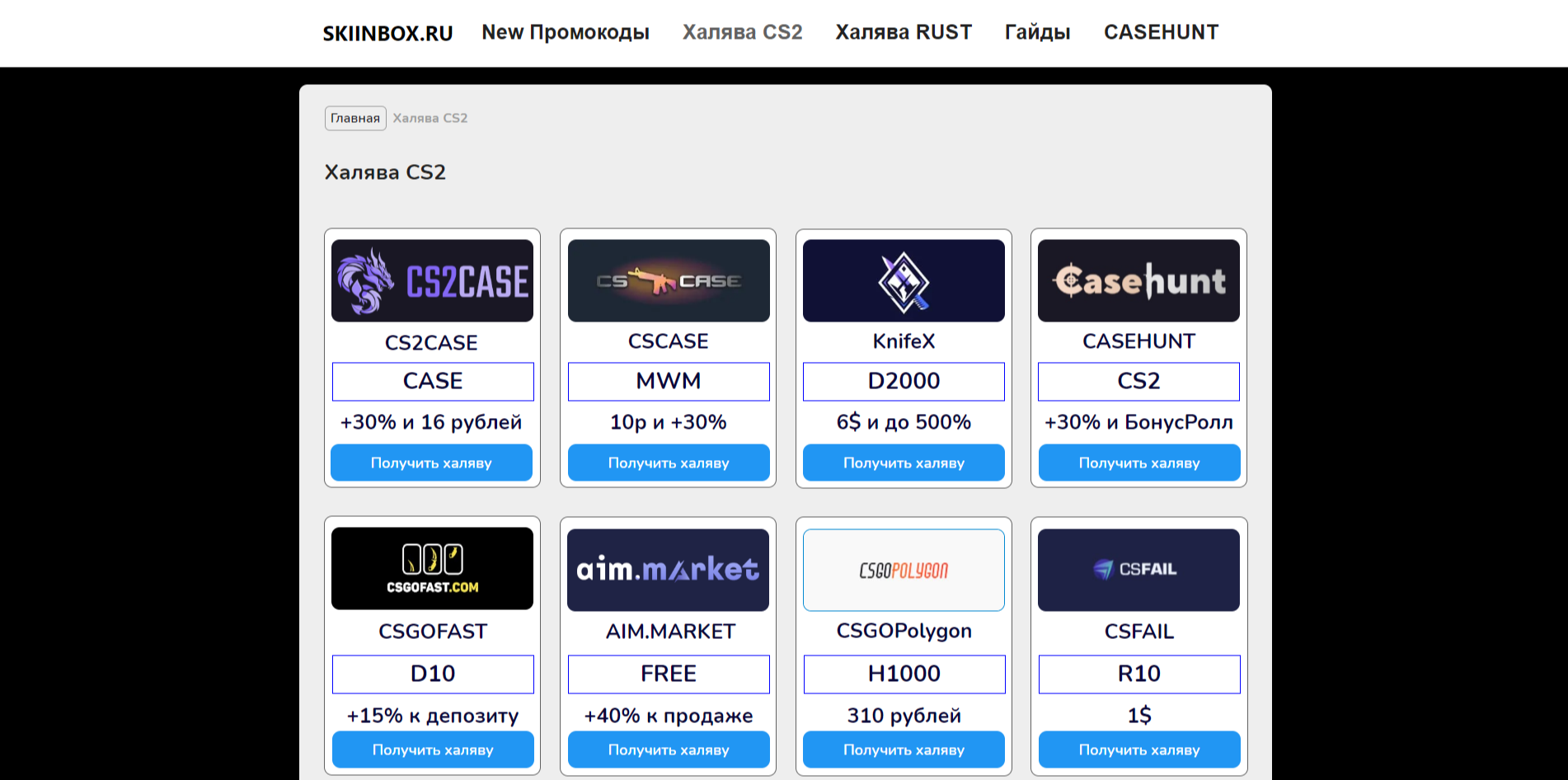Click the '6$ и до 500%' bonus text
The width and height of the screenshot is (1568, 780).
(x=904, y=422)
